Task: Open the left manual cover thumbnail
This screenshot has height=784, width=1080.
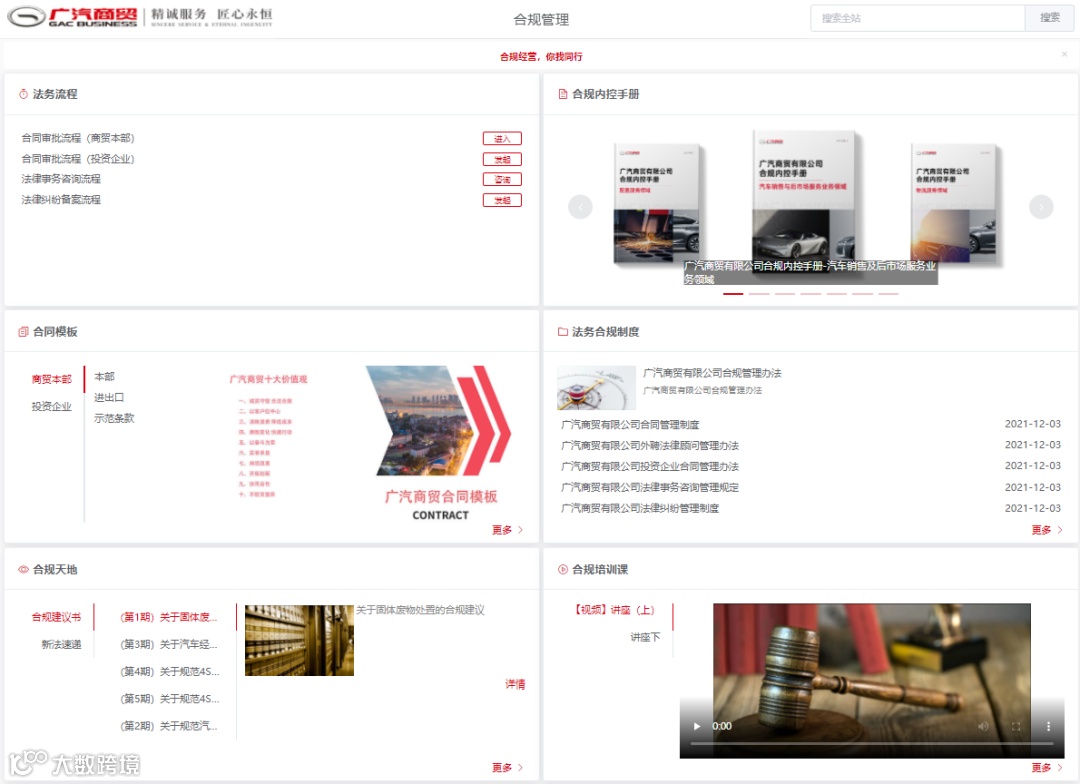Action: [656, 203]
